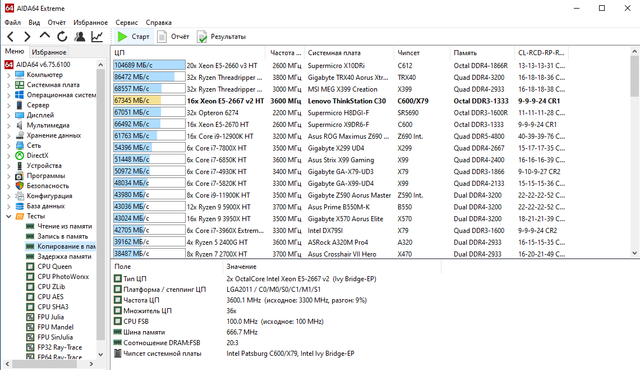Select 16x Core i9-12900K HT row
The height and width of the screenshot is (370, 640).
[339, 136]
